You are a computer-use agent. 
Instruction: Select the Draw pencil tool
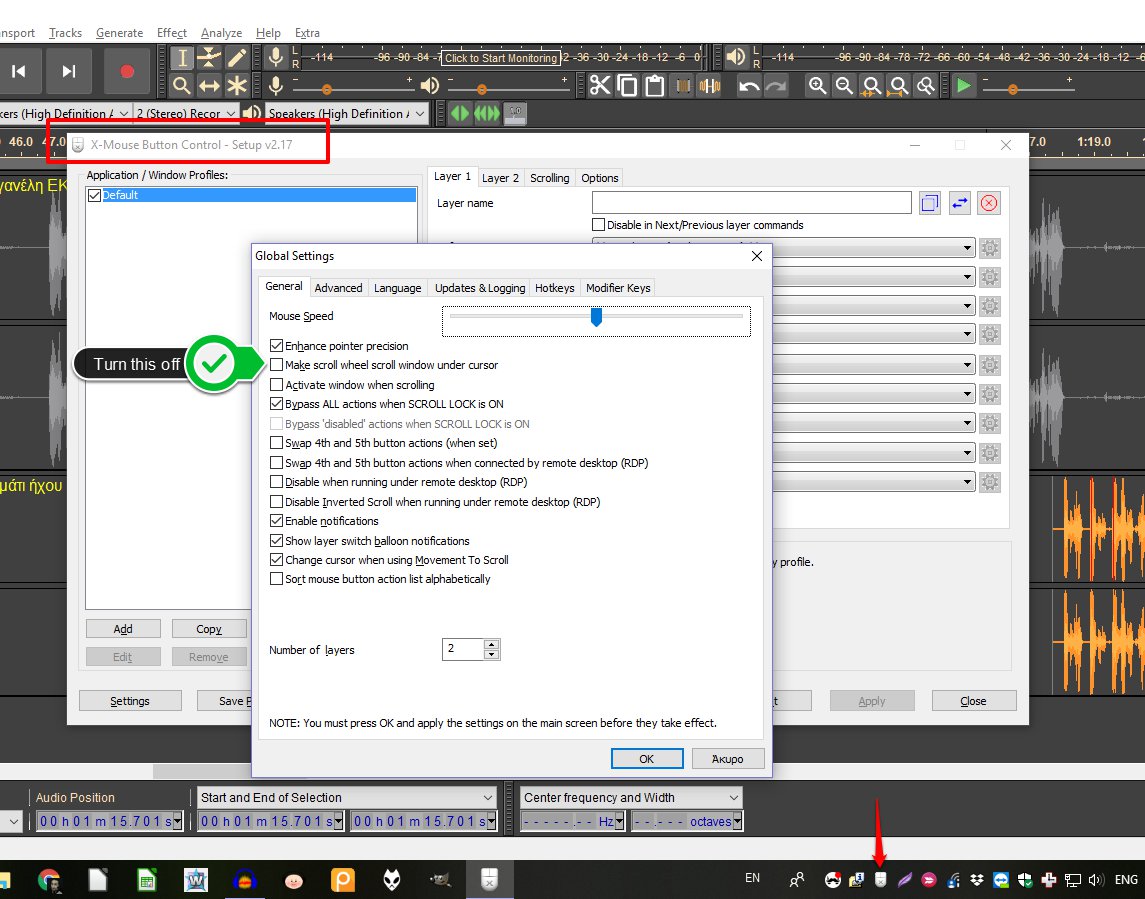[x=237, y=58]
